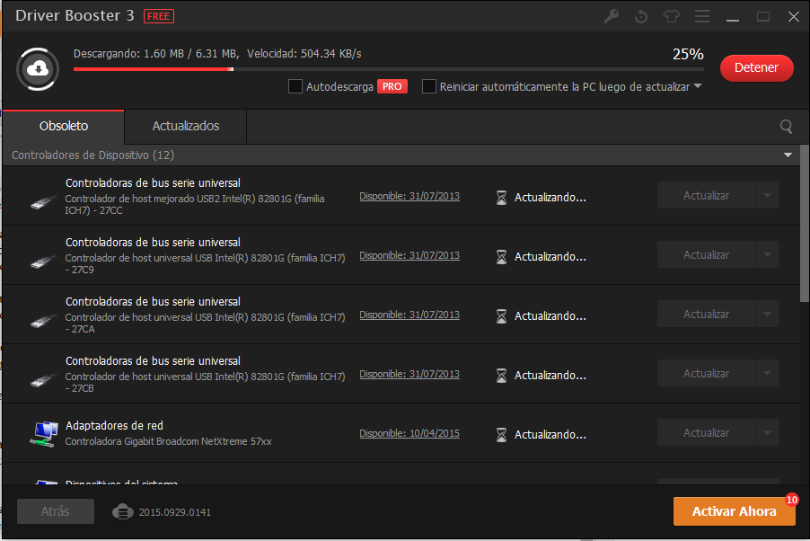
Task: Click Actualizar button for 27CA controller
Action: (706, 314)
